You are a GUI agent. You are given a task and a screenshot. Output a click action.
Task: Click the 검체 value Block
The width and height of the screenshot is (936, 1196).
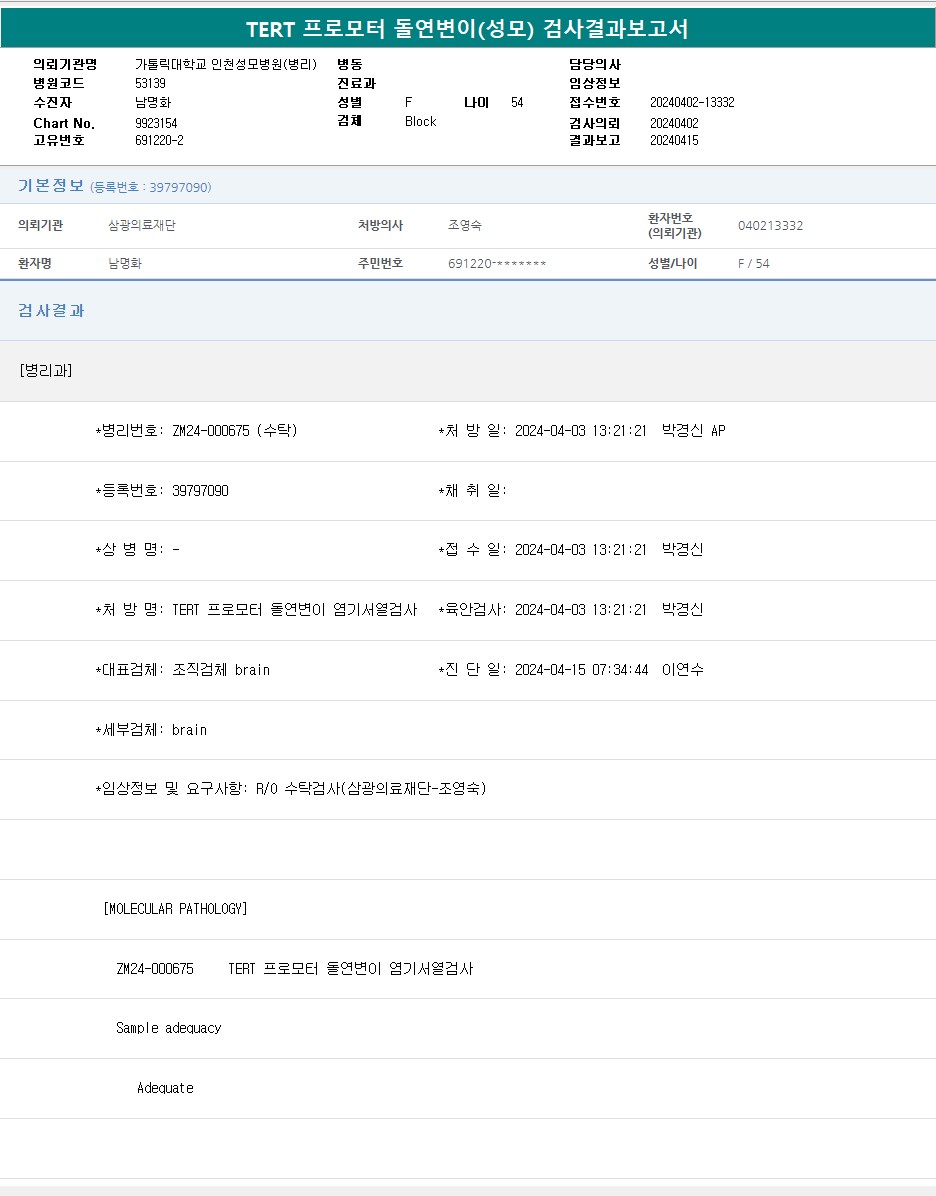pos(420,122)
